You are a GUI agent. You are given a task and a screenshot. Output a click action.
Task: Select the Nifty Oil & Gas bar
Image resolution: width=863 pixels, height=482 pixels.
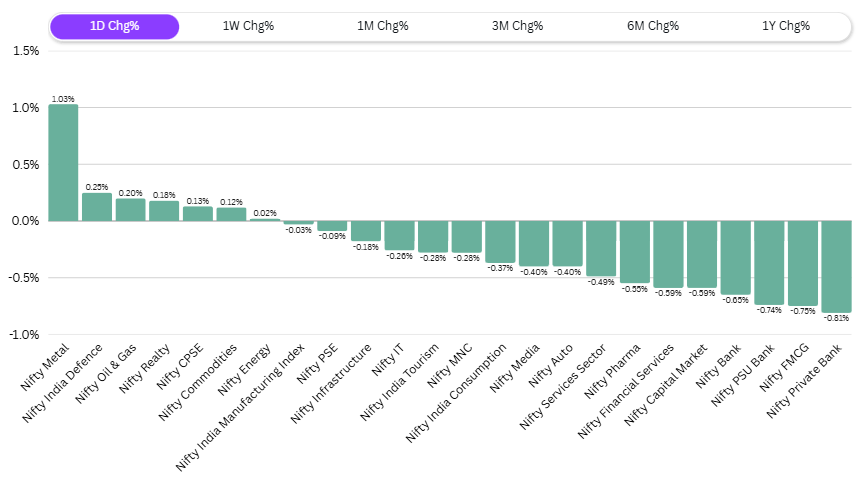point(130,210)
